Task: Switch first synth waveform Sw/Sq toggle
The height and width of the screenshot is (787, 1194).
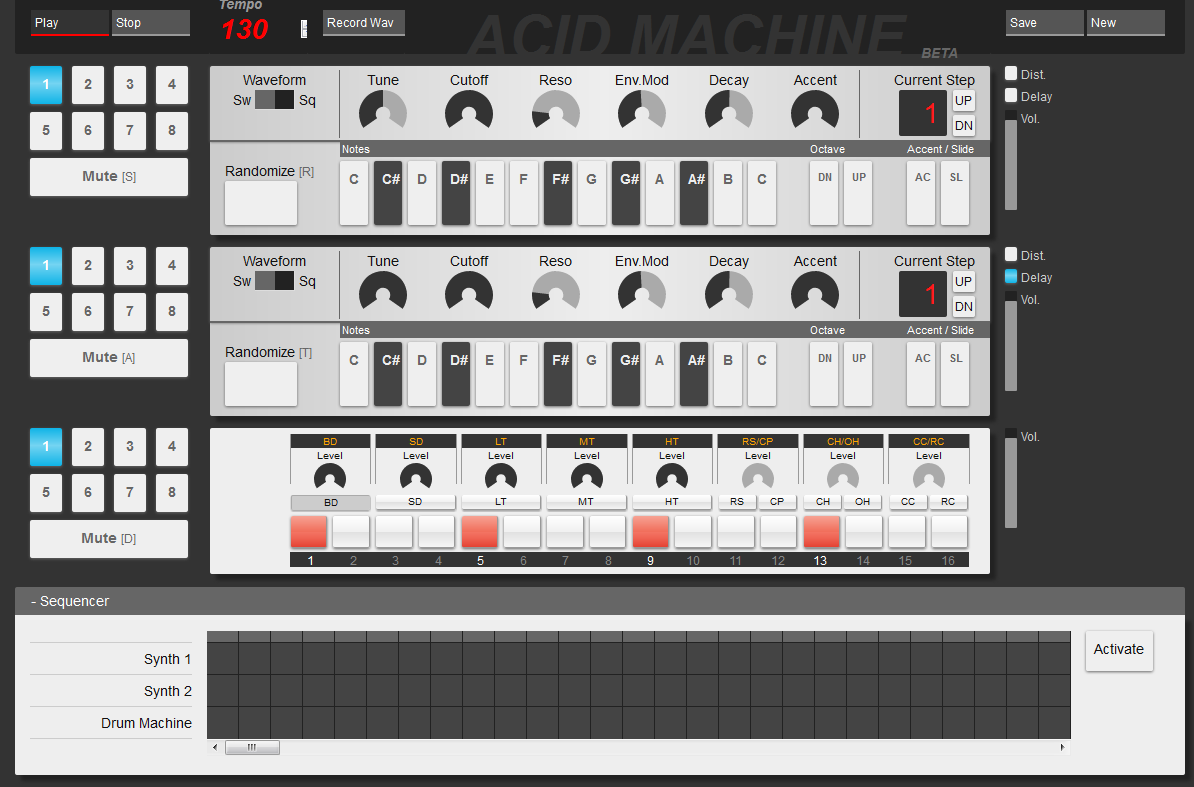Action: [x=275, y=100]
